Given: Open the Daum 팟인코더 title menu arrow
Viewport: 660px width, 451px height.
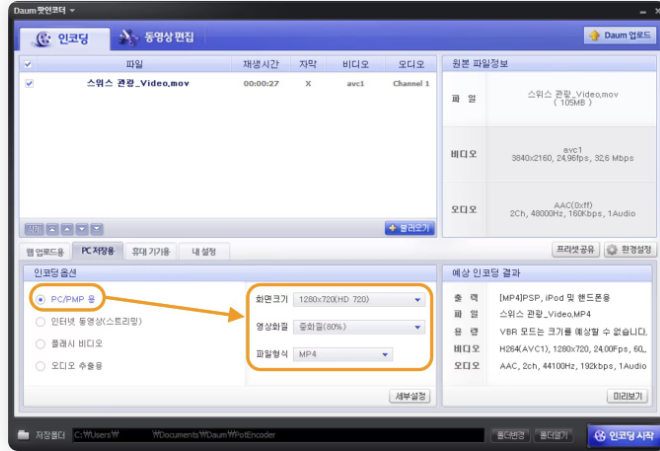Looking at the screenshot, I should pyautogui.click(x=72, y=11).
